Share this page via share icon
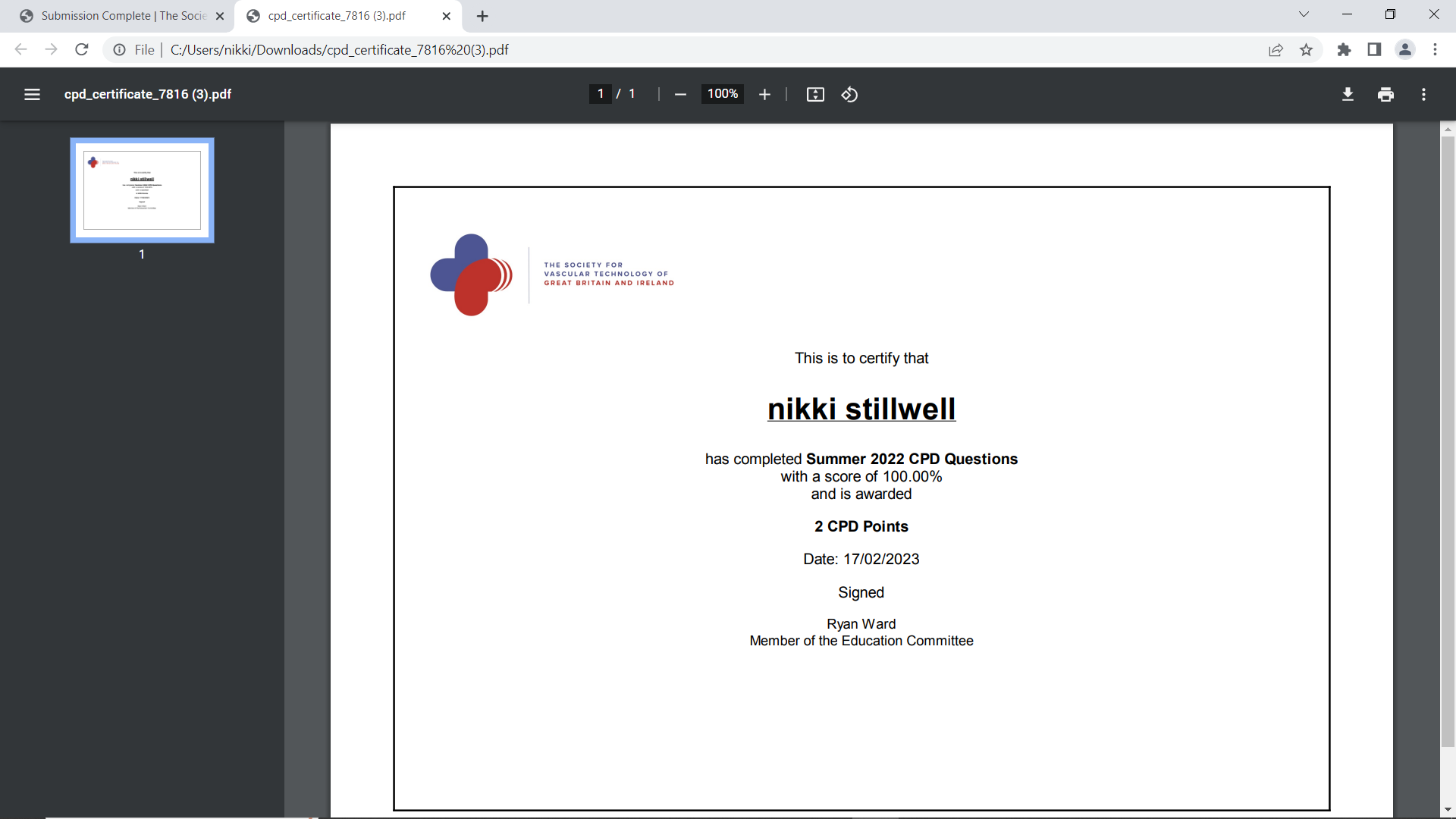This screenshot has height=819, width=1456. click(x=1276, y=50)
